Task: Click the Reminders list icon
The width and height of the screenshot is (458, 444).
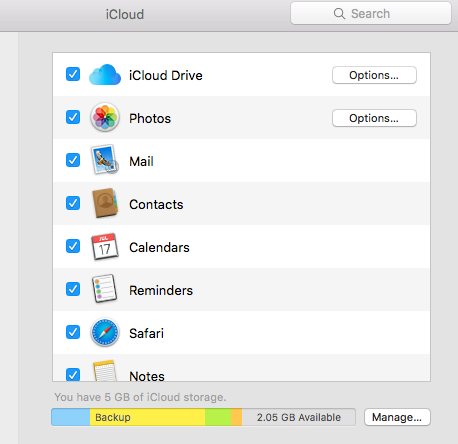Action: (x=105, y=289)
